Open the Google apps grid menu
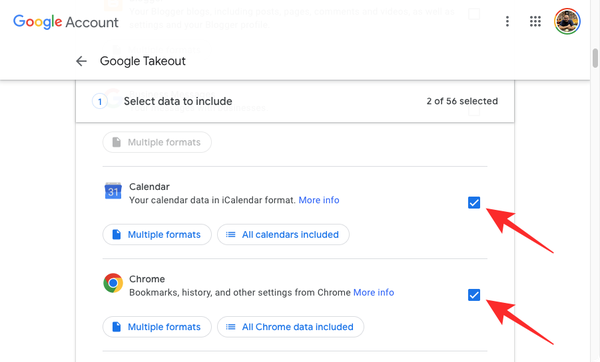 [x=535, y=21]
